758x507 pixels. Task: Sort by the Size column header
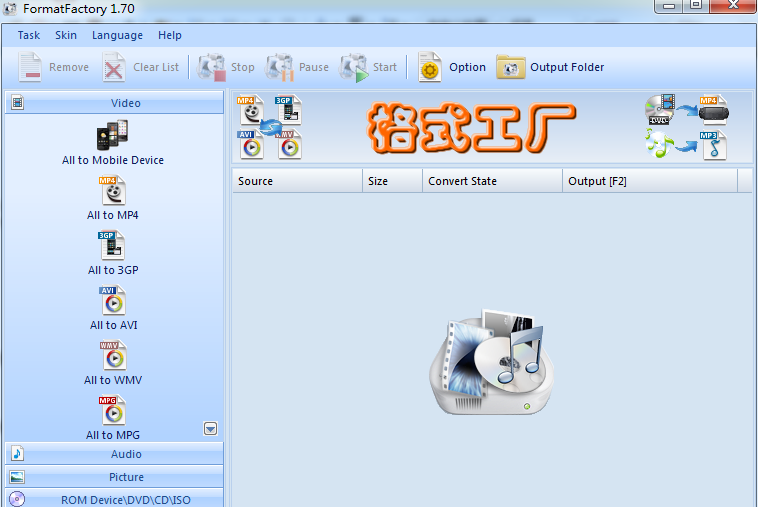(x=393, y=181)
